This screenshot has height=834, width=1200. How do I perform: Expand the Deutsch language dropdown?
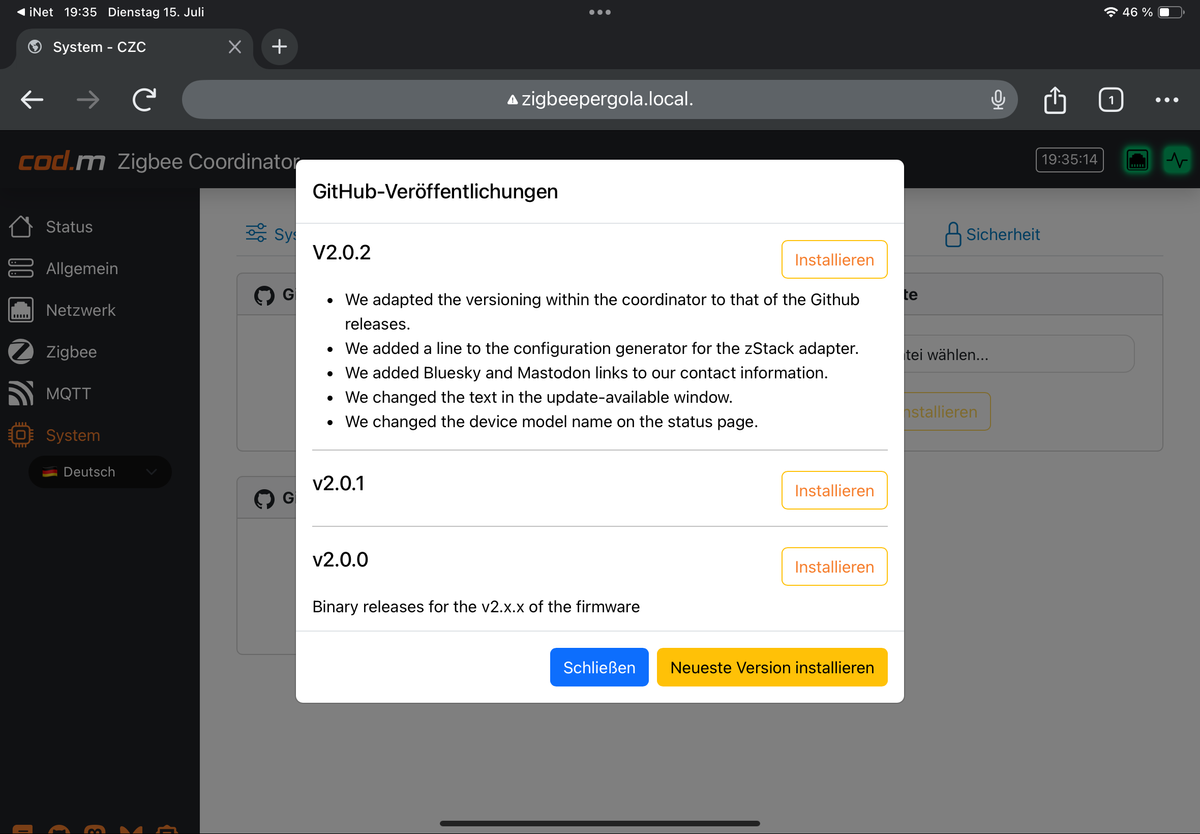(x=100, y=472)
